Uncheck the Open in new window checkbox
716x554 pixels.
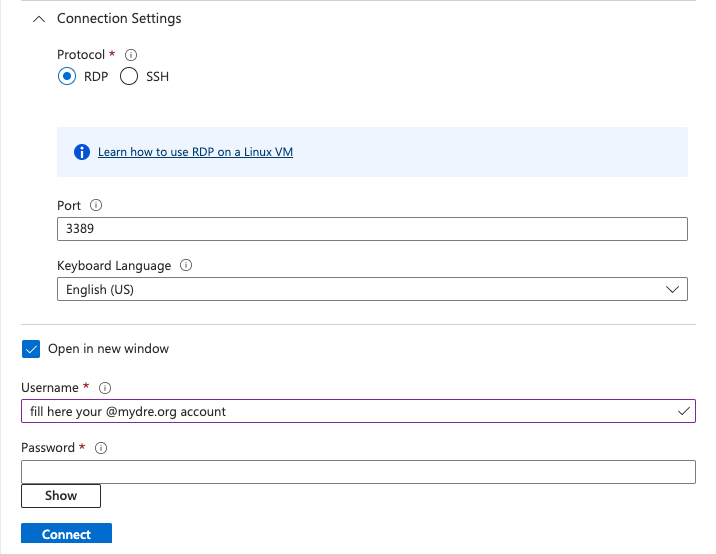(x=31, y=349)
